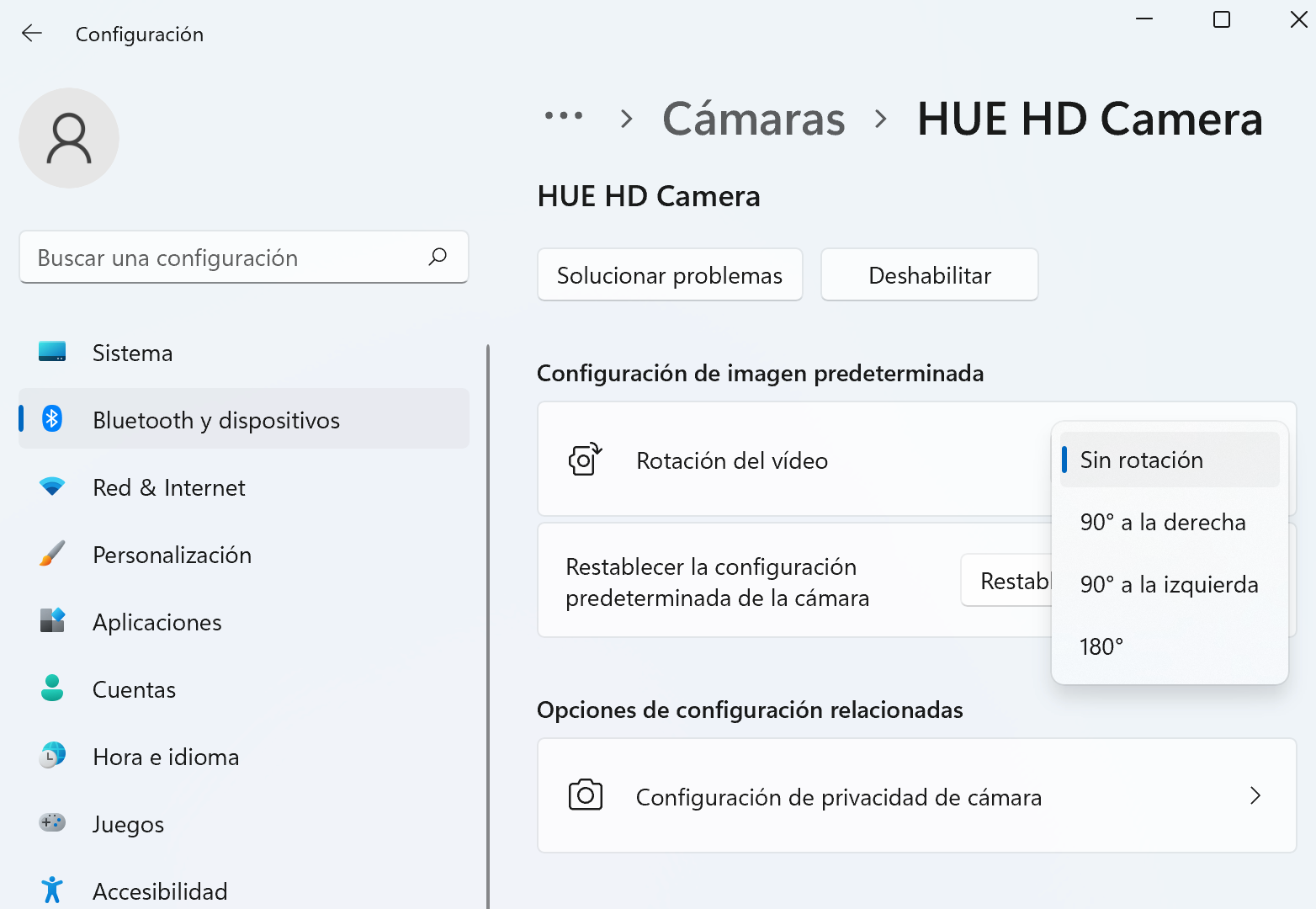
Task: Open Sistema settings section
Action: point(244,353)
